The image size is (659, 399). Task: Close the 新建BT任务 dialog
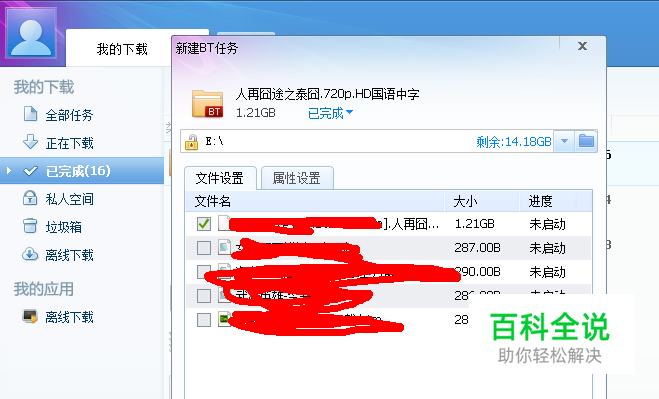click(582, 46)
